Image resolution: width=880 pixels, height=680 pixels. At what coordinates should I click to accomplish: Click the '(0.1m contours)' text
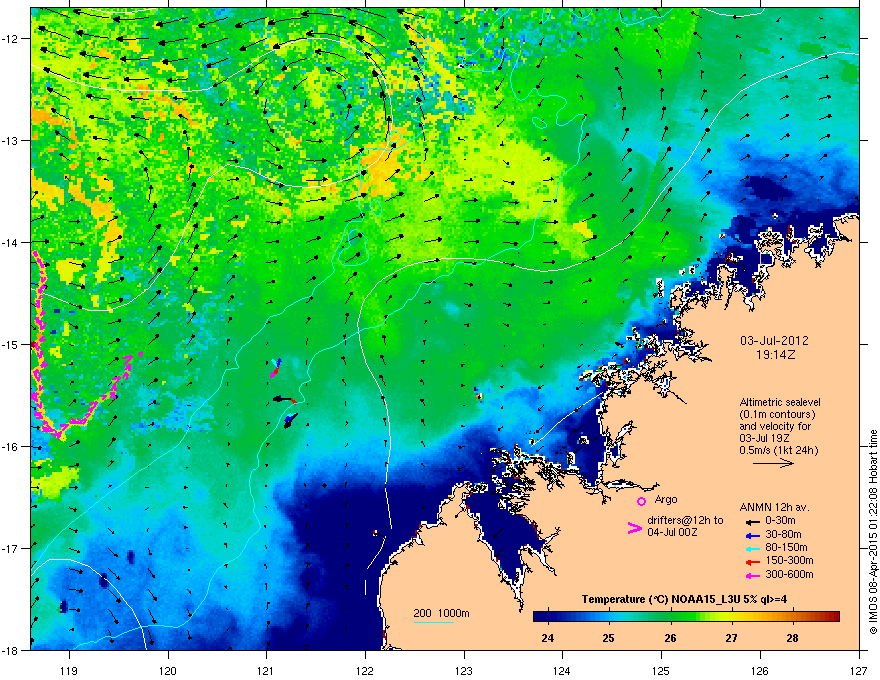pos(777,415)
